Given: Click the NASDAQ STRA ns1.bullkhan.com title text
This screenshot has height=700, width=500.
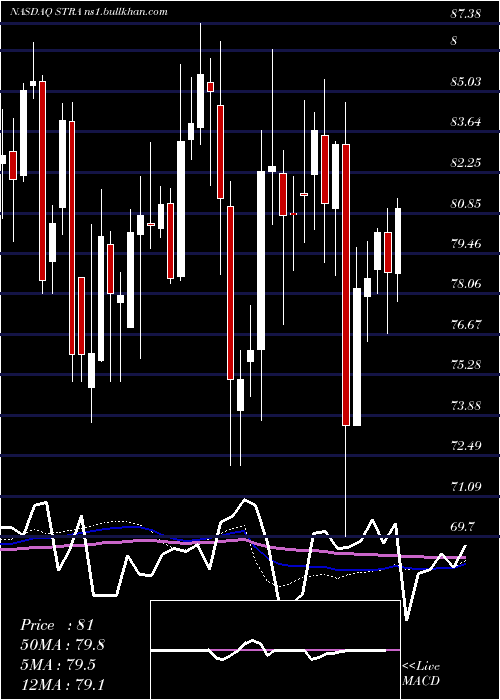Looking at the screenshot, I should click(89, 12).
